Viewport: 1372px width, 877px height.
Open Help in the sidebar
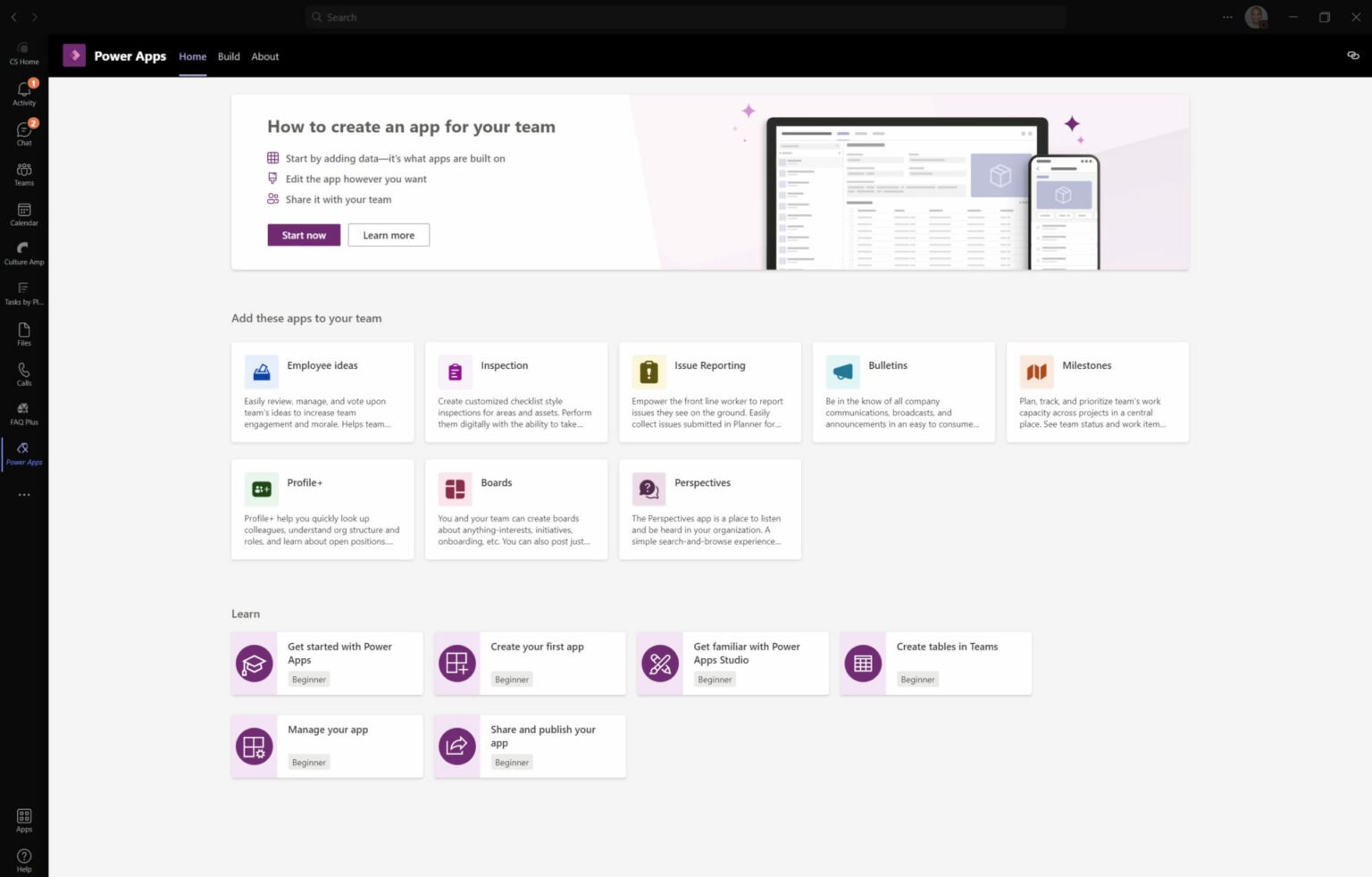[x=24, y=860]
